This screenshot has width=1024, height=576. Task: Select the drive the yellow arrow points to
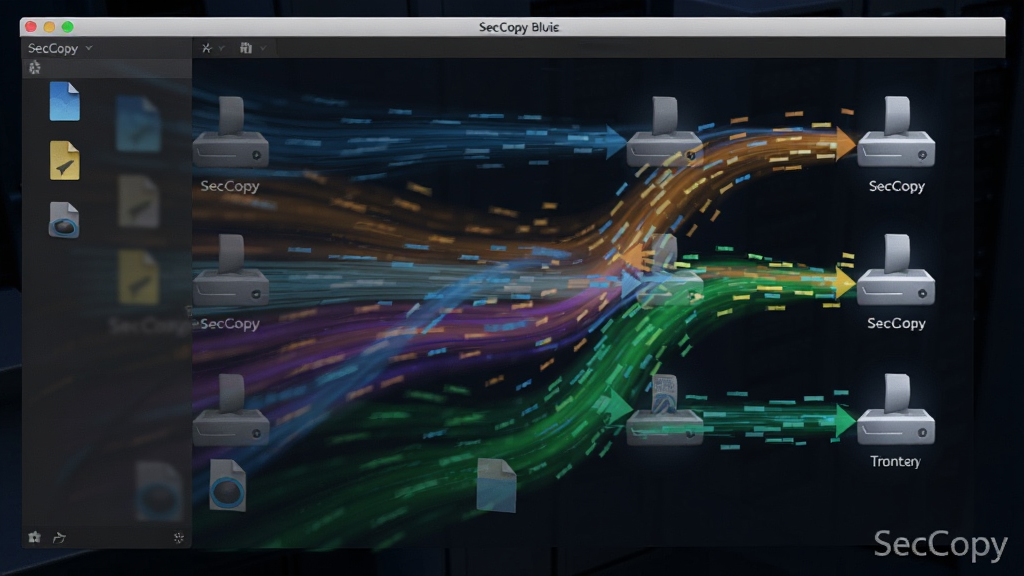click(x=896, y=270)
